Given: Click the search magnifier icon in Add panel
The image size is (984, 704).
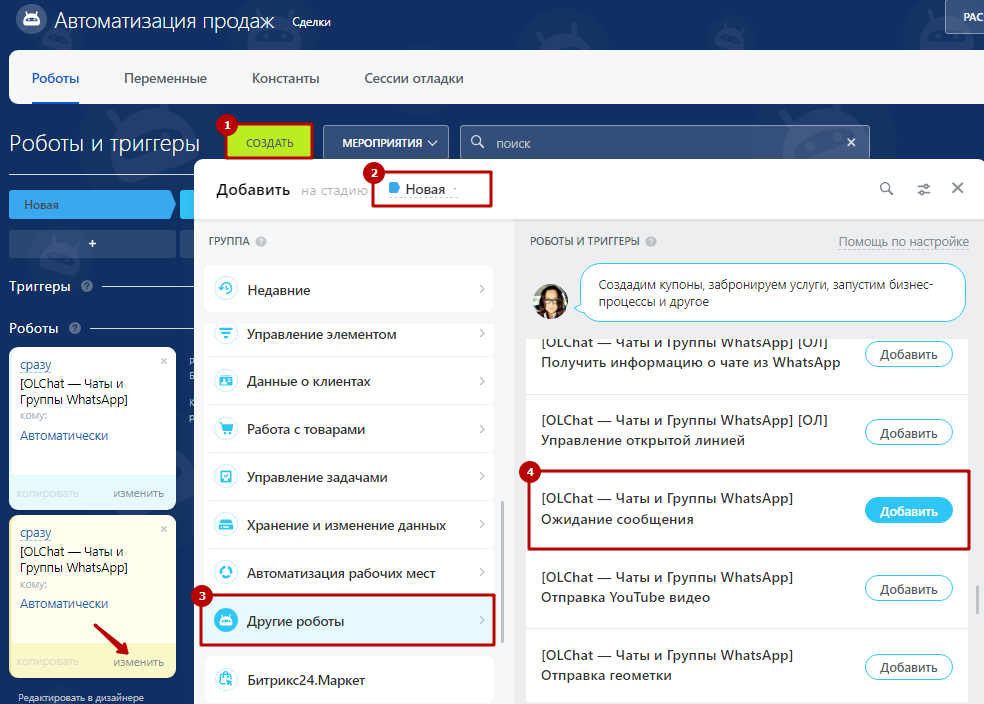Looking at the screenshot, I should coord(886,188).
